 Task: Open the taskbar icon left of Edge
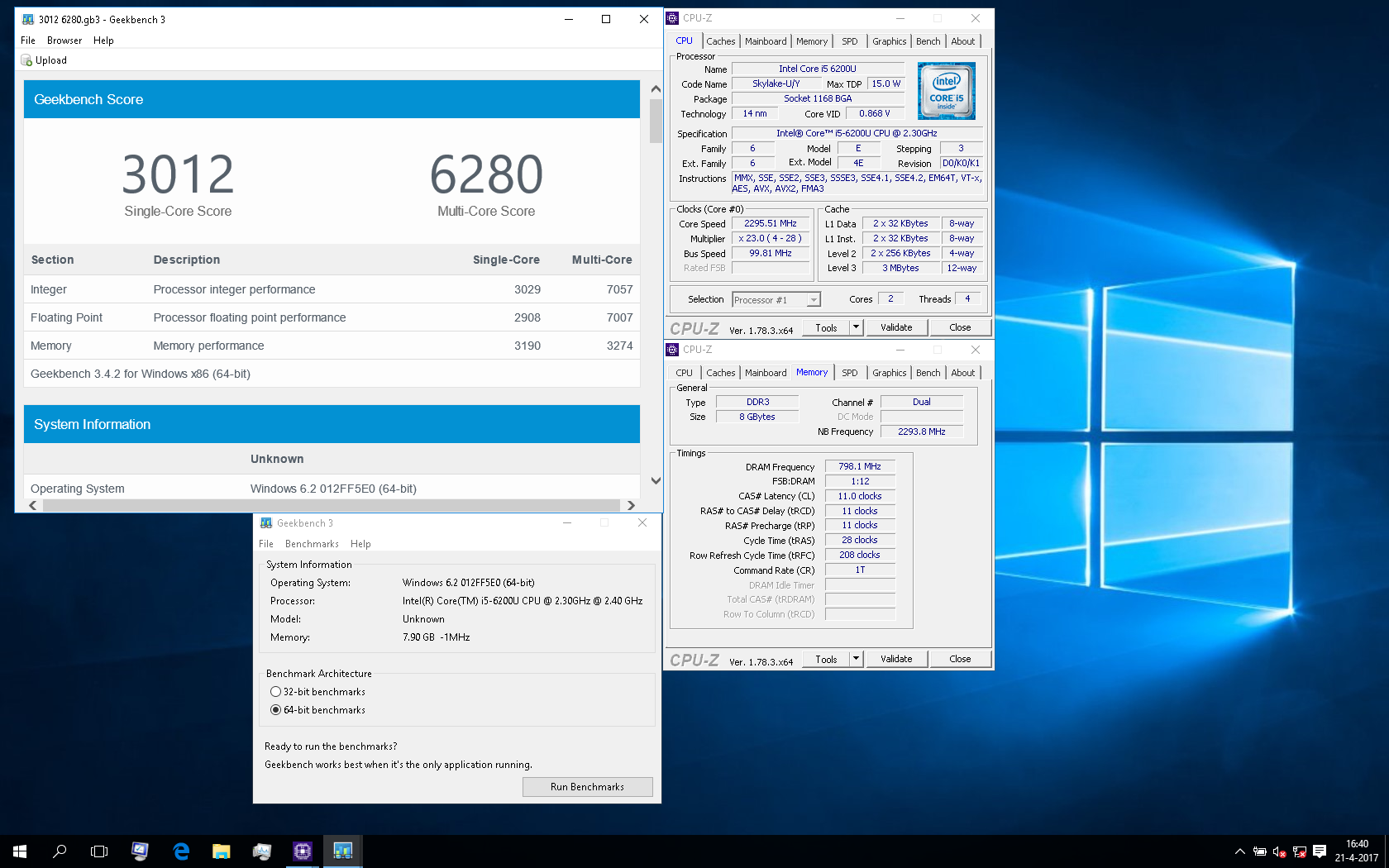coord(140,851)
